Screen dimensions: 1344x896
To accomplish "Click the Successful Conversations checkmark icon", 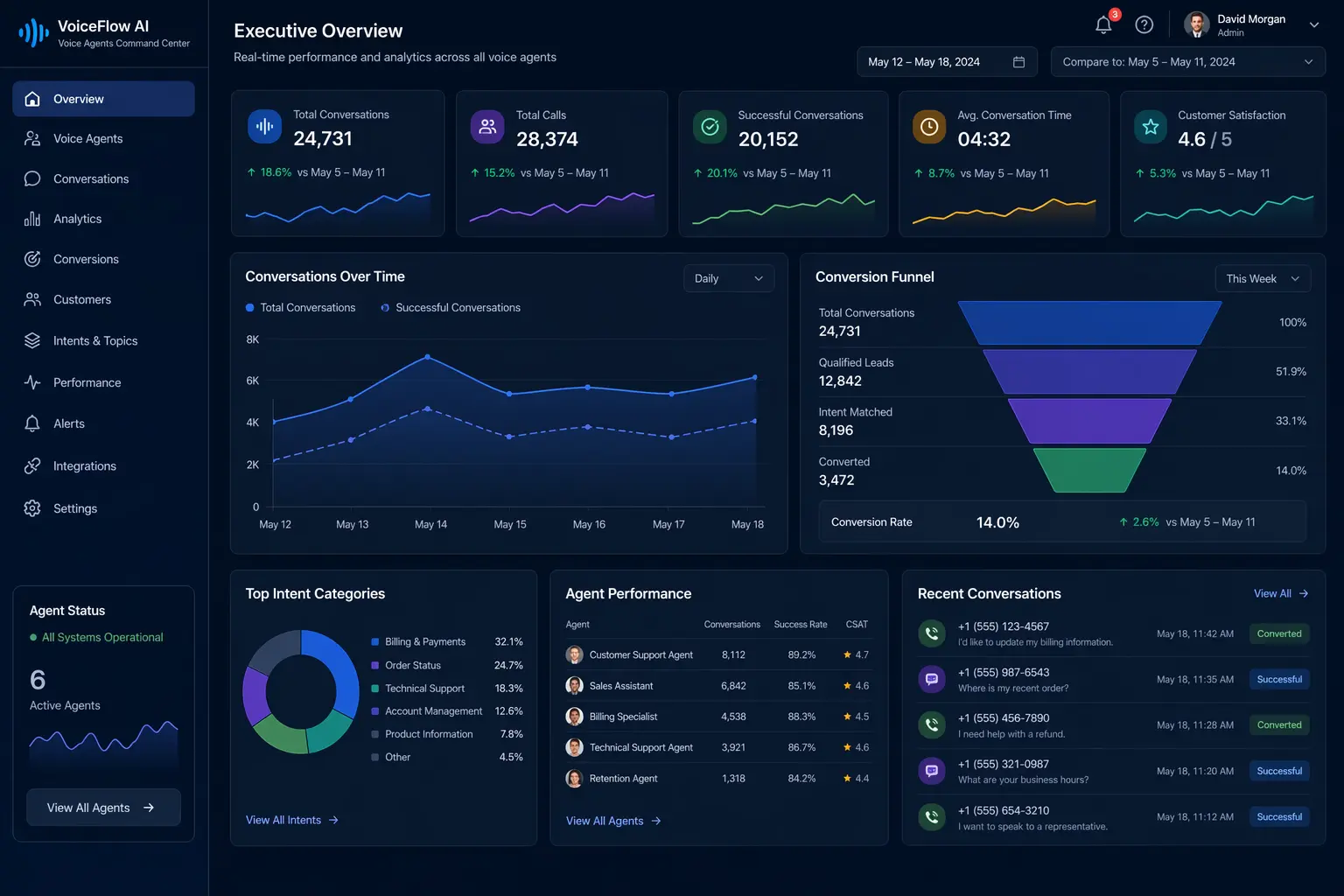I will [x=710, y=127].
